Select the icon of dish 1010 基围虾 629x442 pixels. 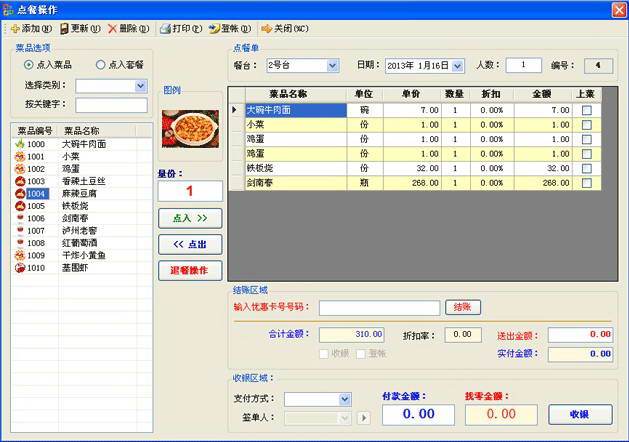[x=20, y=268]
